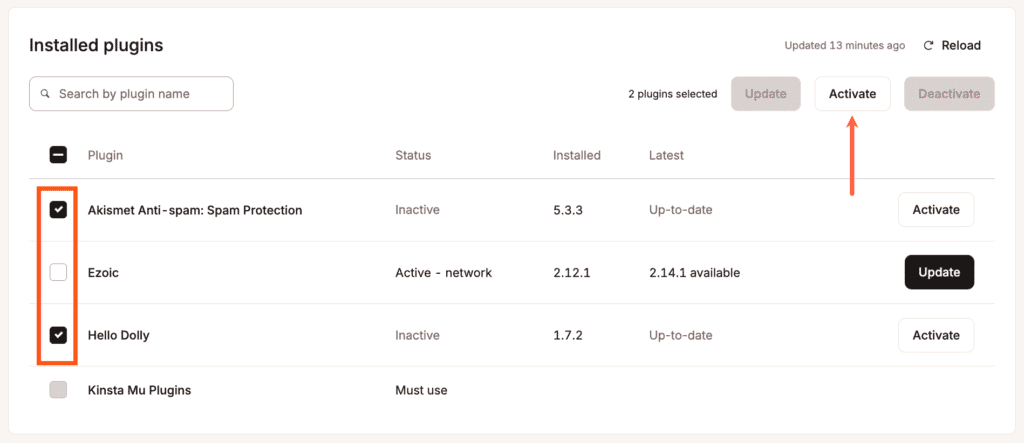Image resolution: width=1024 pixels, height=443 pixels.
Task: Uncheck the Akismet Anti-spam checkbox
Action: click(58, 210)
